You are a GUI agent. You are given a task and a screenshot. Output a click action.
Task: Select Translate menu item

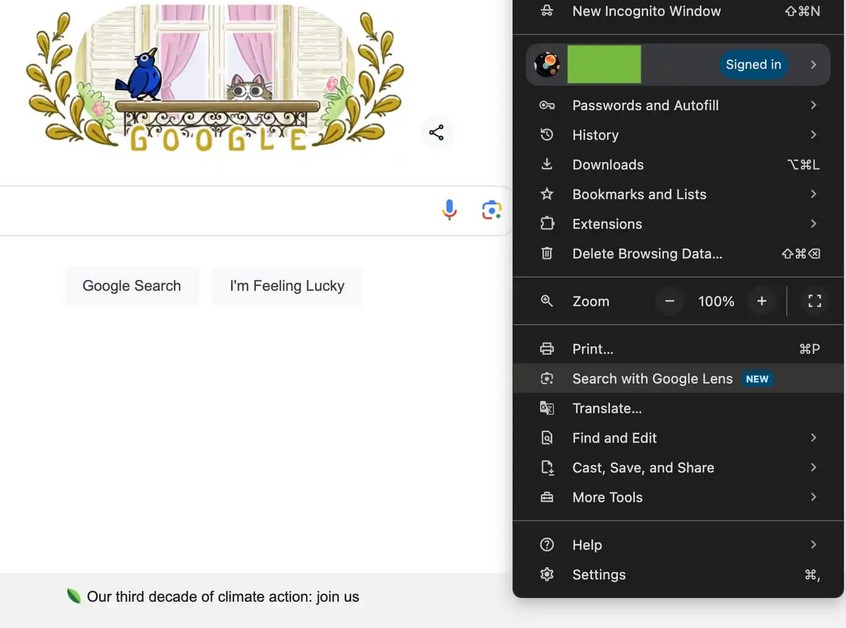tap(678, 408)
